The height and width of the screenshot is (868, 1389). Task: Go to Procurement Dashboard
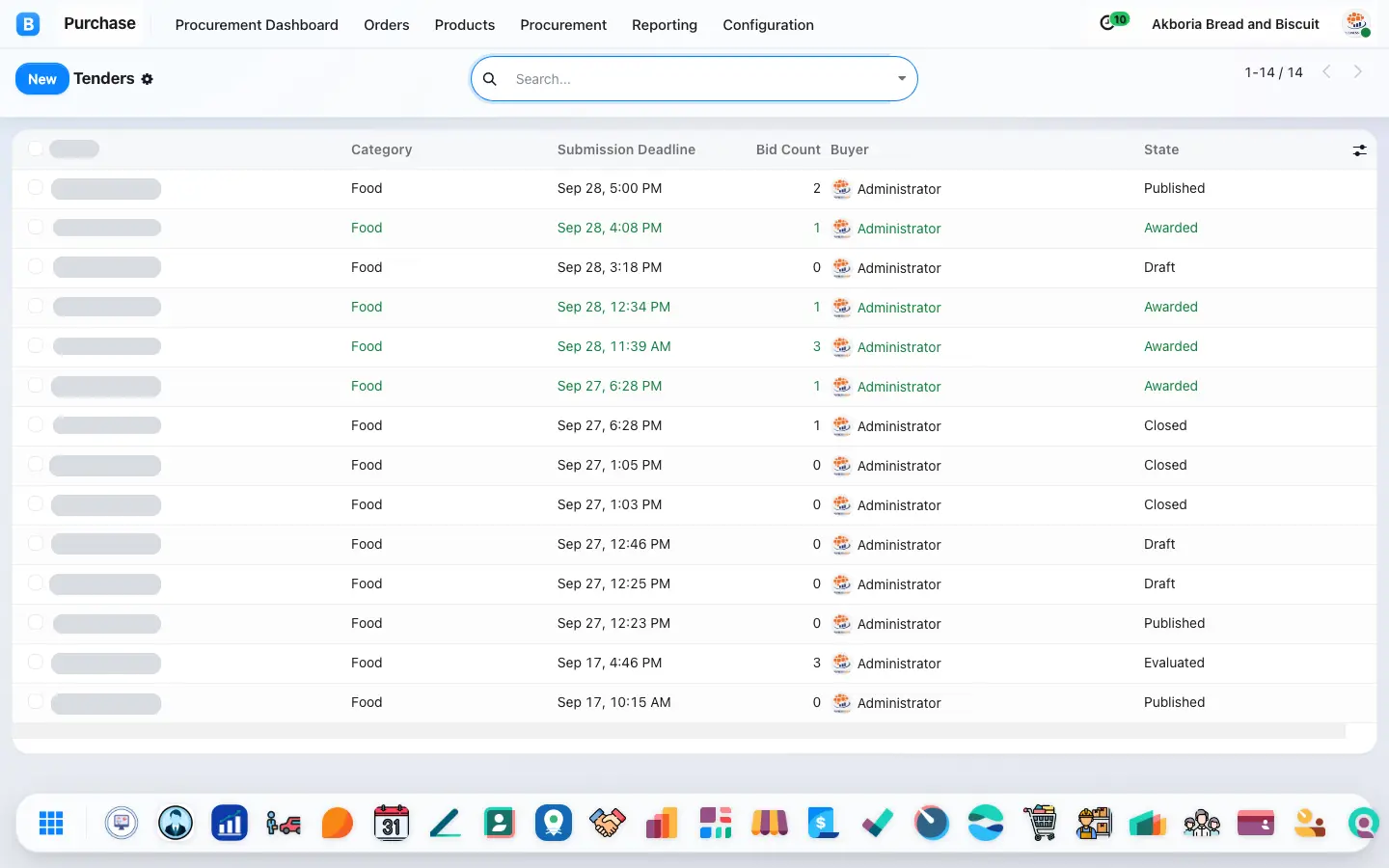(257, 25)
